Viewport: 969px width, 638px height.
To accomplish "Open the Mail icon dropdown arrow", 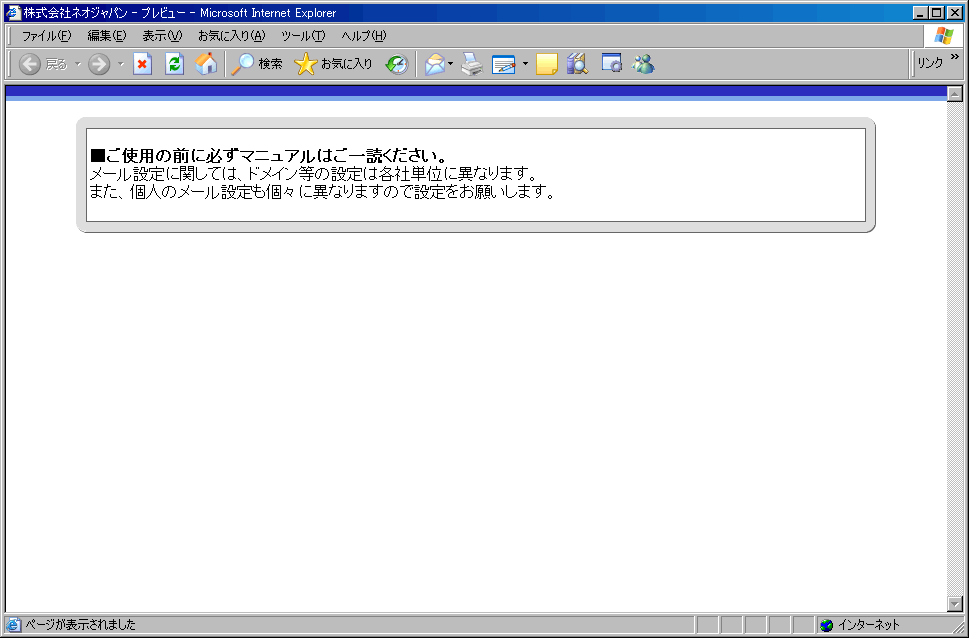I will pyautogui.click(x=451, y=64).
